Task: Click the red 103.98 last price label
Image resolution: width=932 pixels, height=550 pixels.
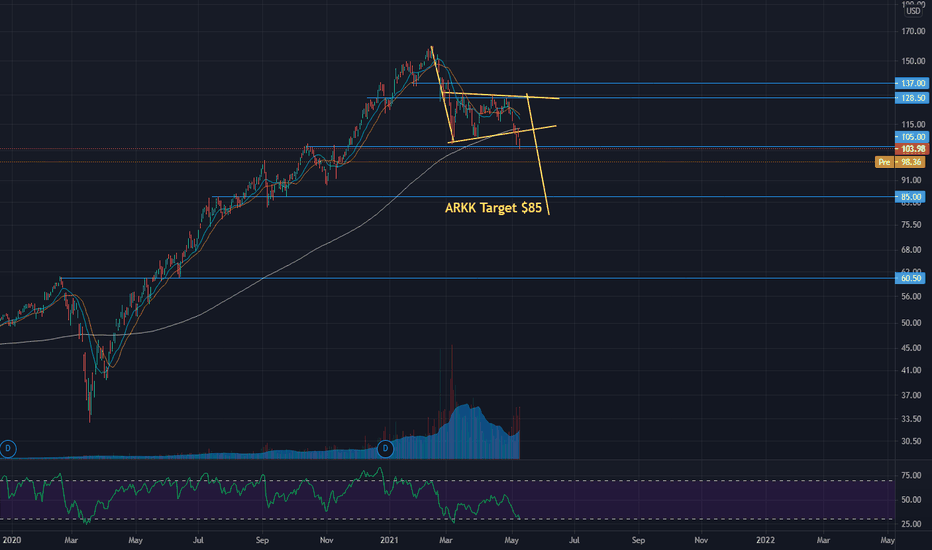Action: click(912, 149)
